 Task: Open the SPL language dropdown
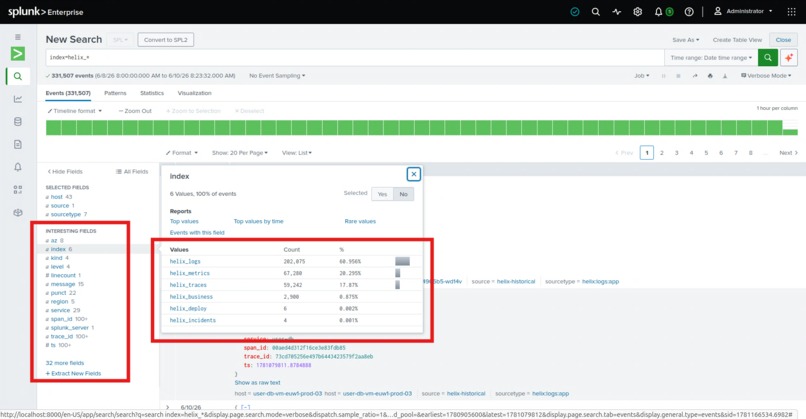click(x=120, y=40)
